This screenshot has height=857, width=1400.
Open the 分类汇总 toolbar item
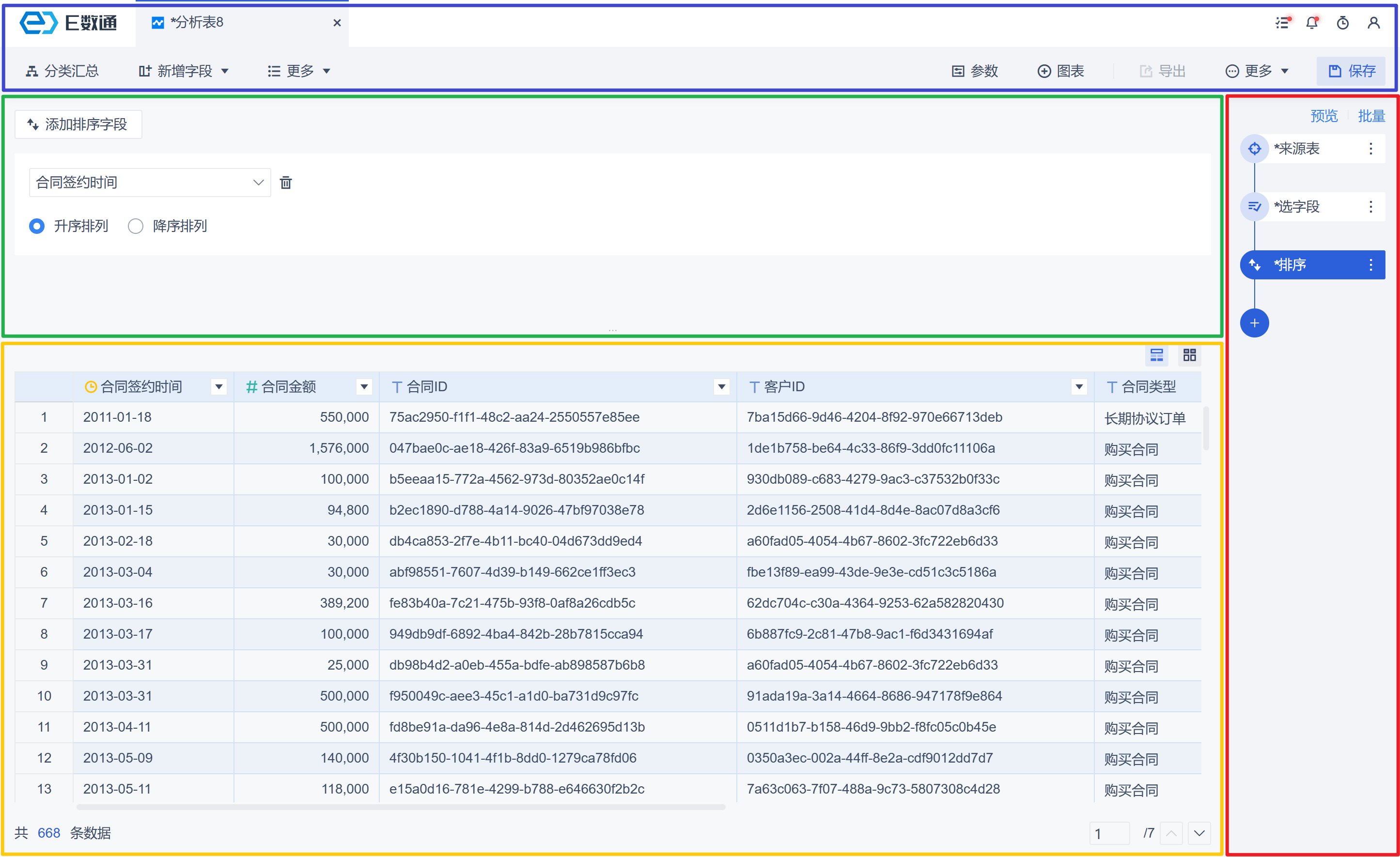(62, 71)
